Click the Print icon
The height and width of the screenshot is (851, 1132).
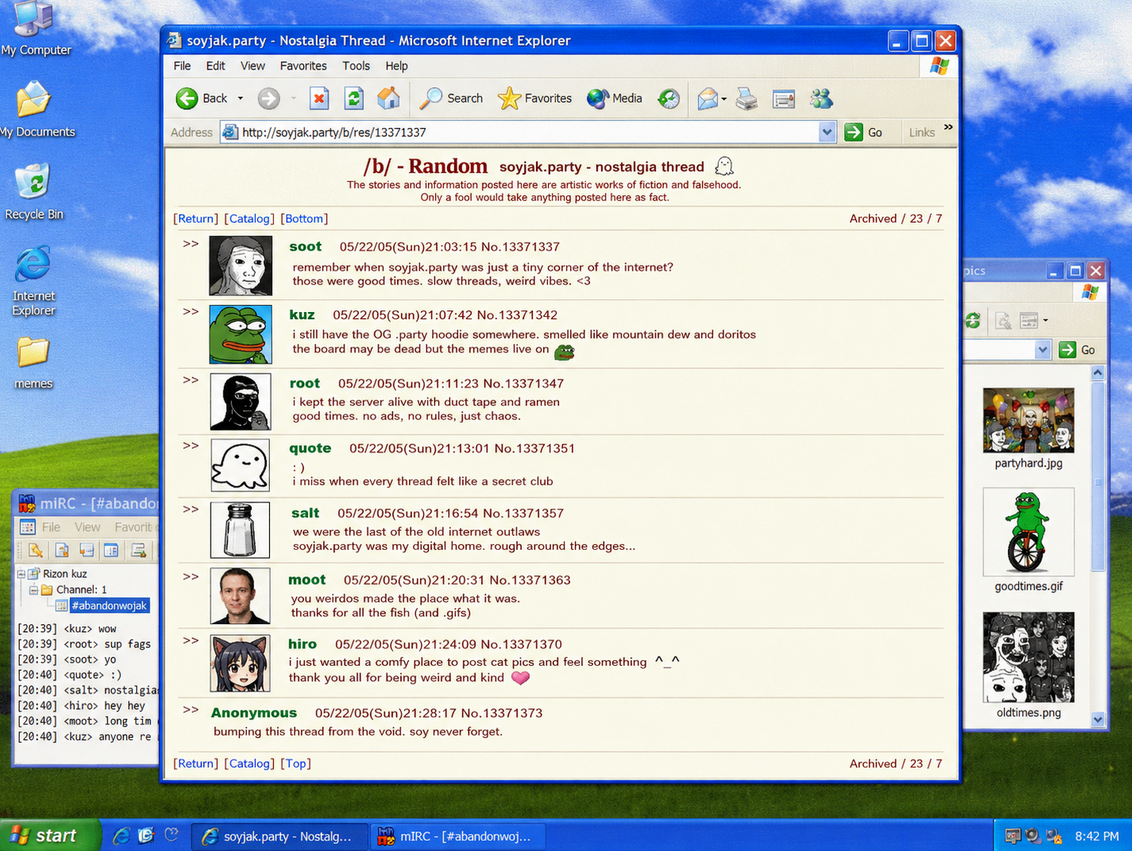pos(746,98)
